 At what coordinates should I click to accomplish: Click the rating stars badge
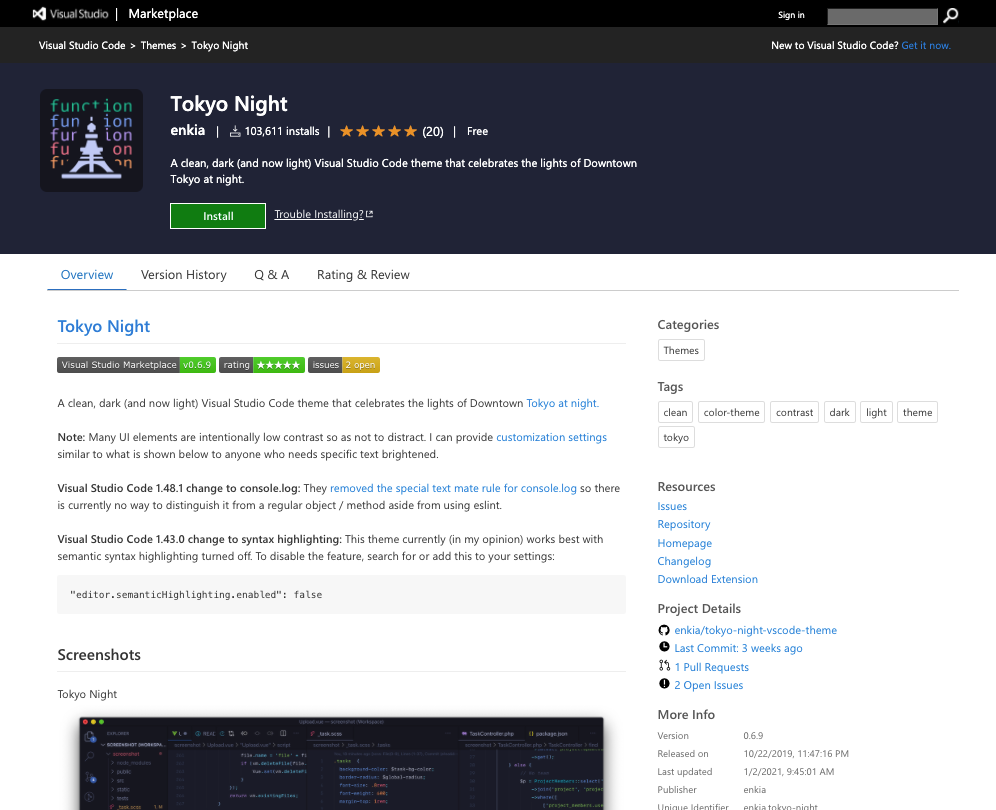(x=262, y=365)
